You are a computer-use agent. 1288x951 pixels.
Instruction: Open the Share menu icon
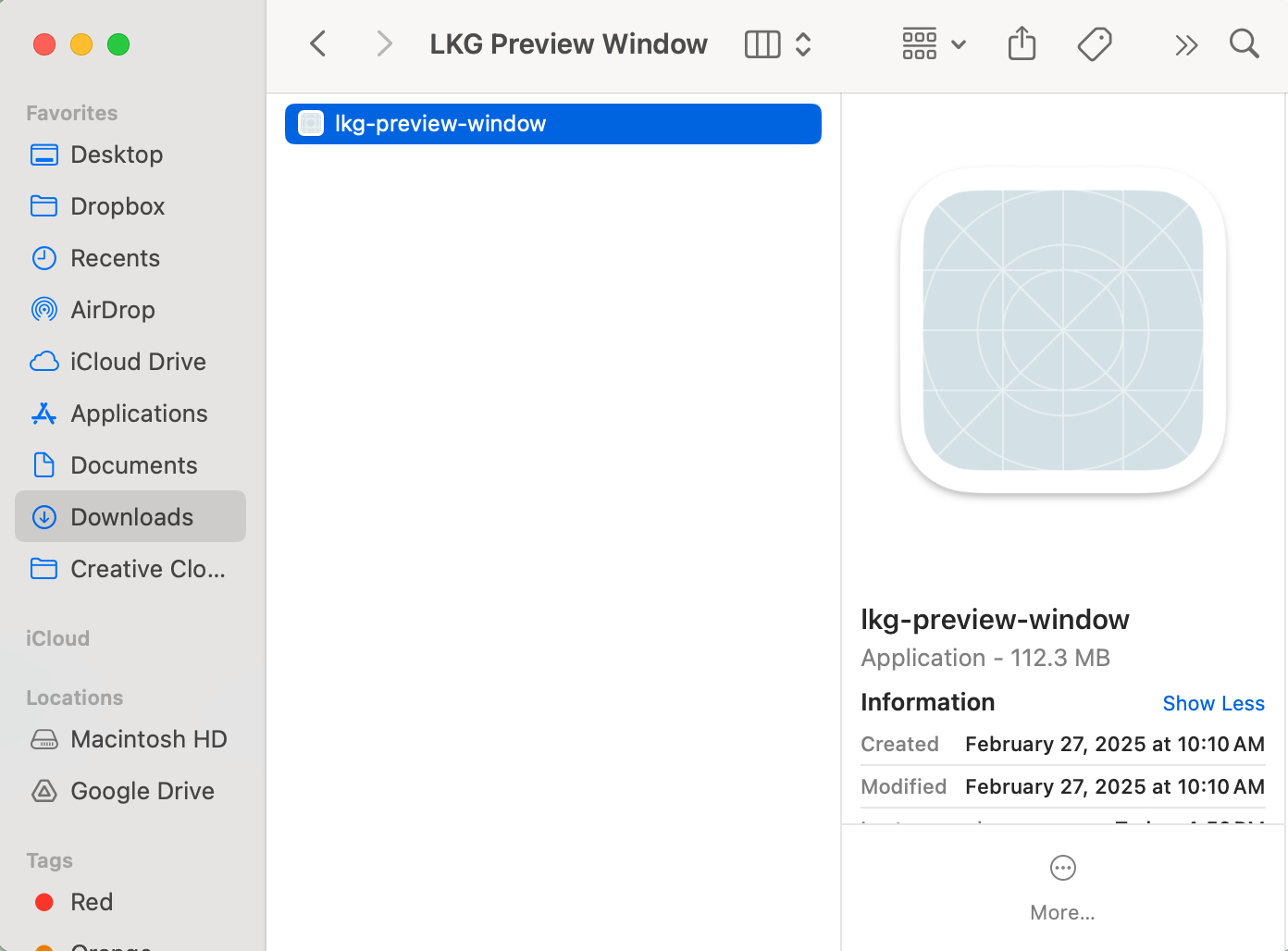1022,43
